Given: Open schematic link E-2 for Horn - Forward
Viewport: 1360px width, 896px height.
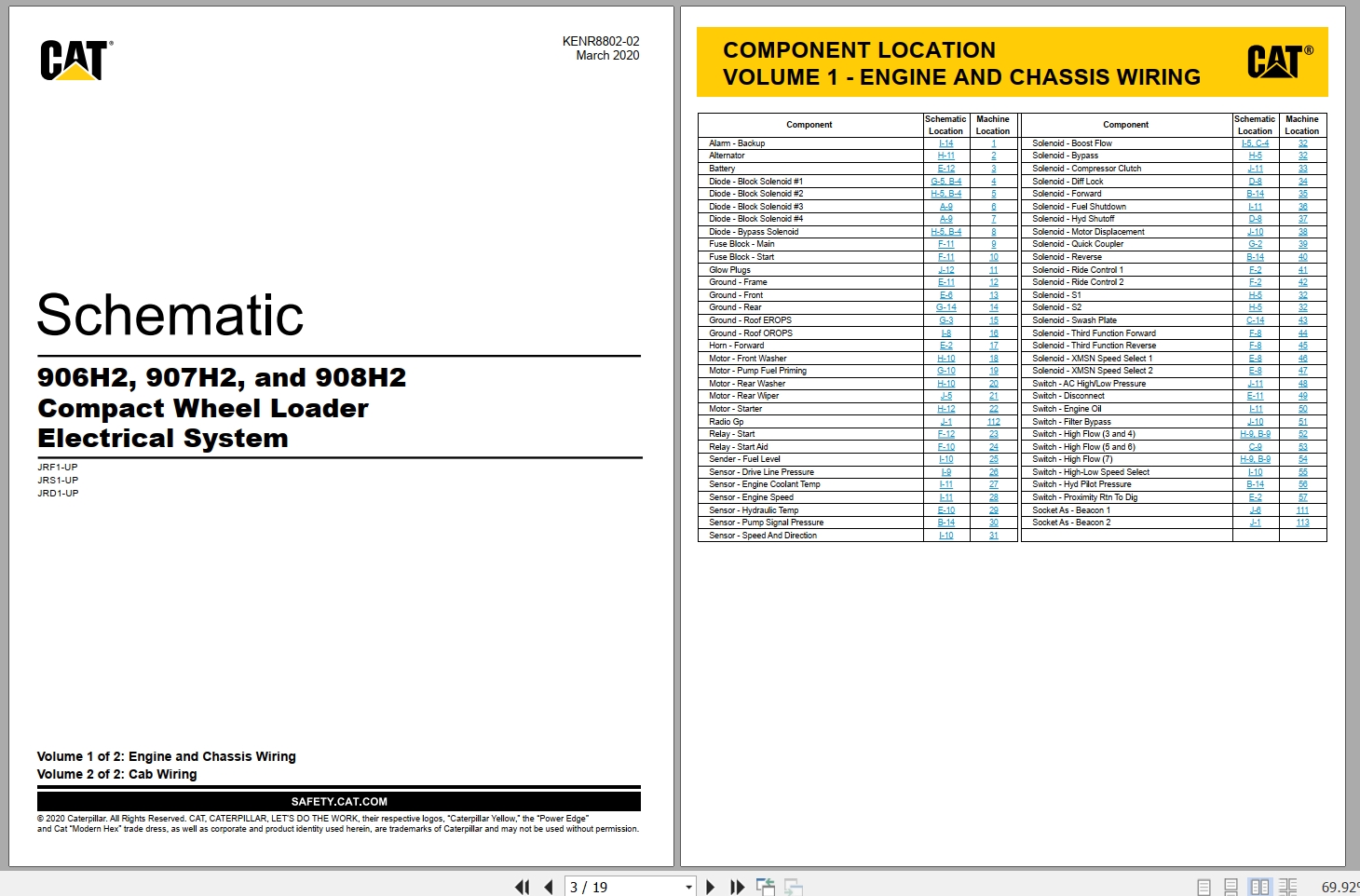Looking at the screenshot, I should [945, 346].
